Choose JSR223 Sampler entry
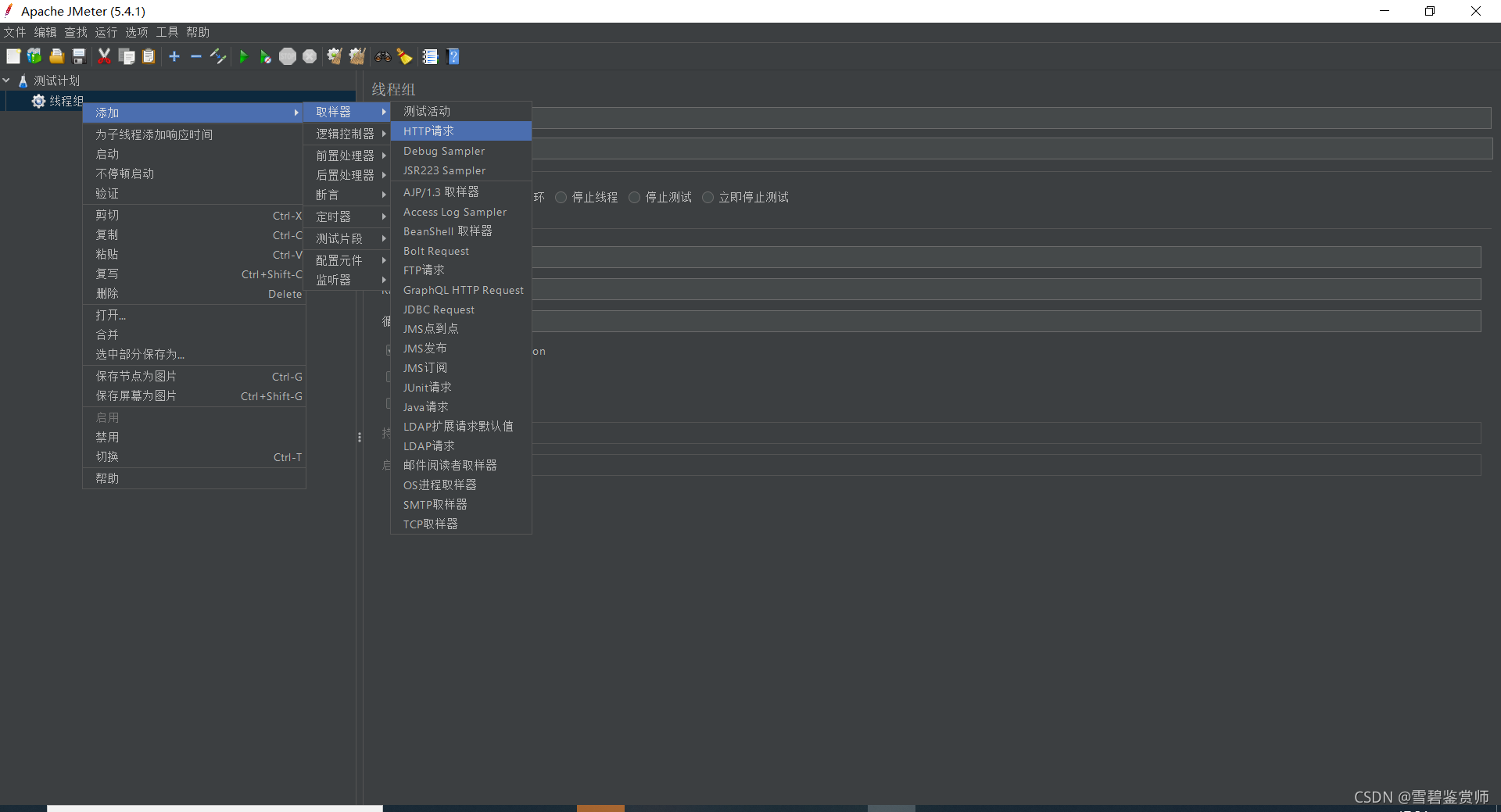The image size is (1501, 812). 461,170
